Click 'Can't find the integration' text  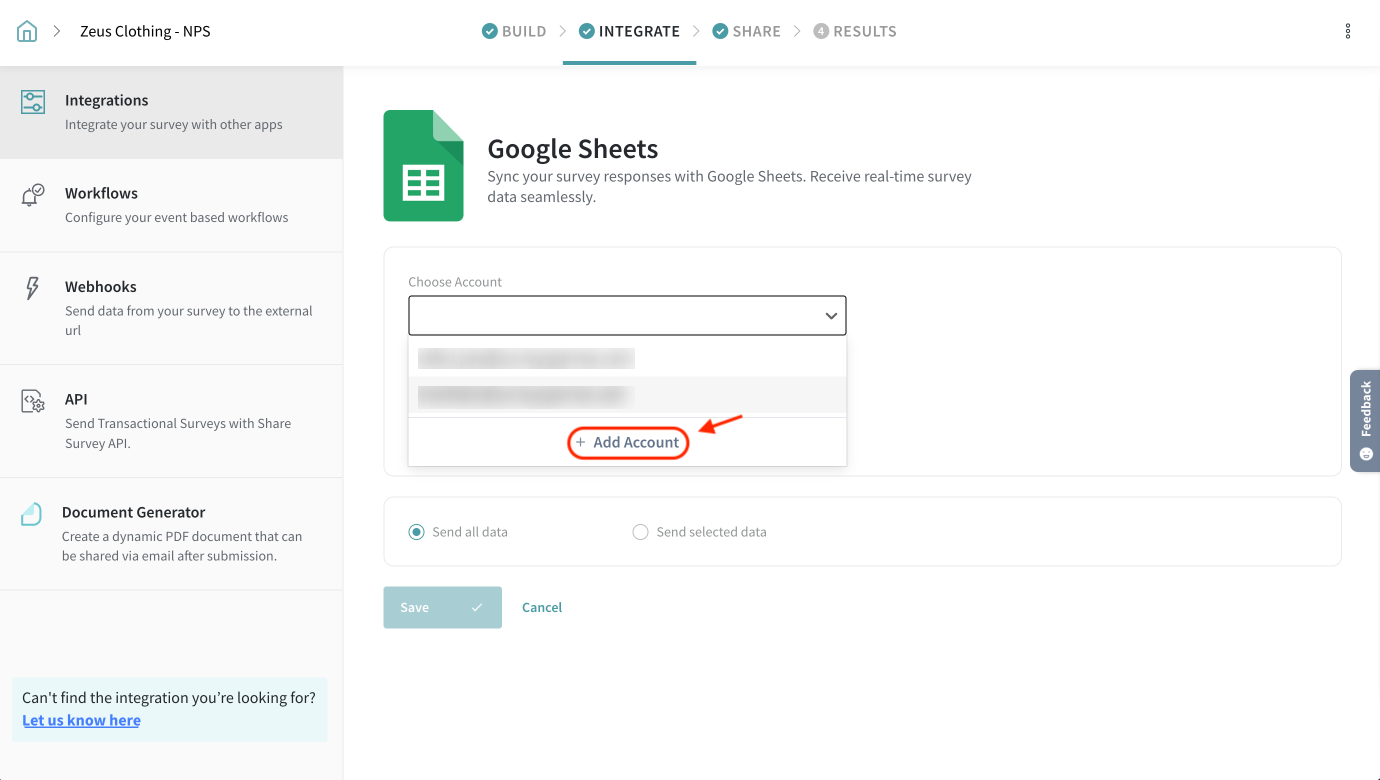tap(169, 698)
